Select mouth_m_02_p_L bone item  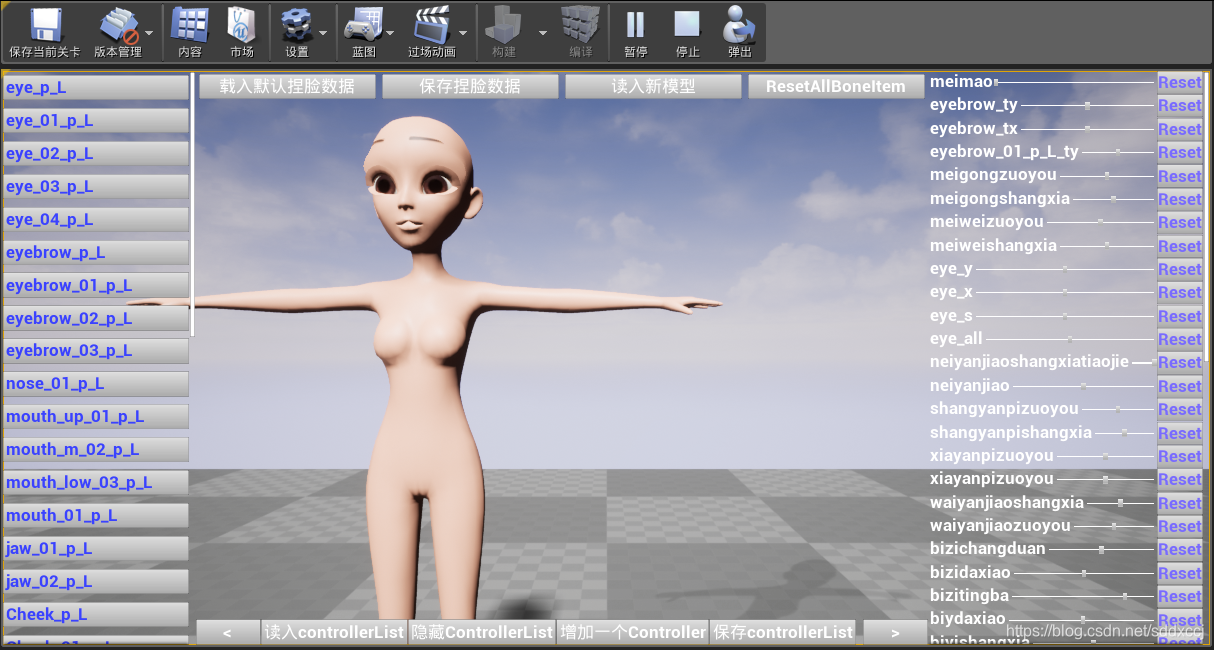coord(96,450)
